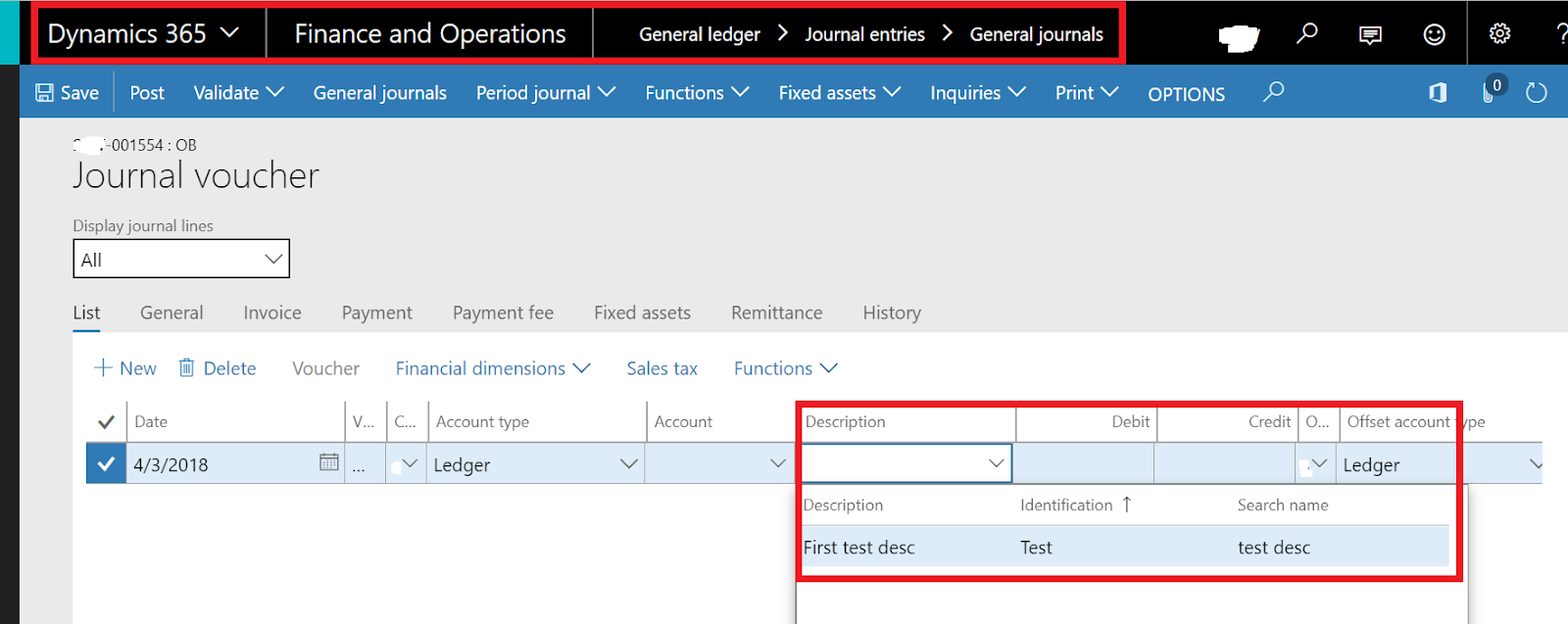This screenshot has height=624, width=1568.
Task: Click the Voucher button
Action: point(325,368)
